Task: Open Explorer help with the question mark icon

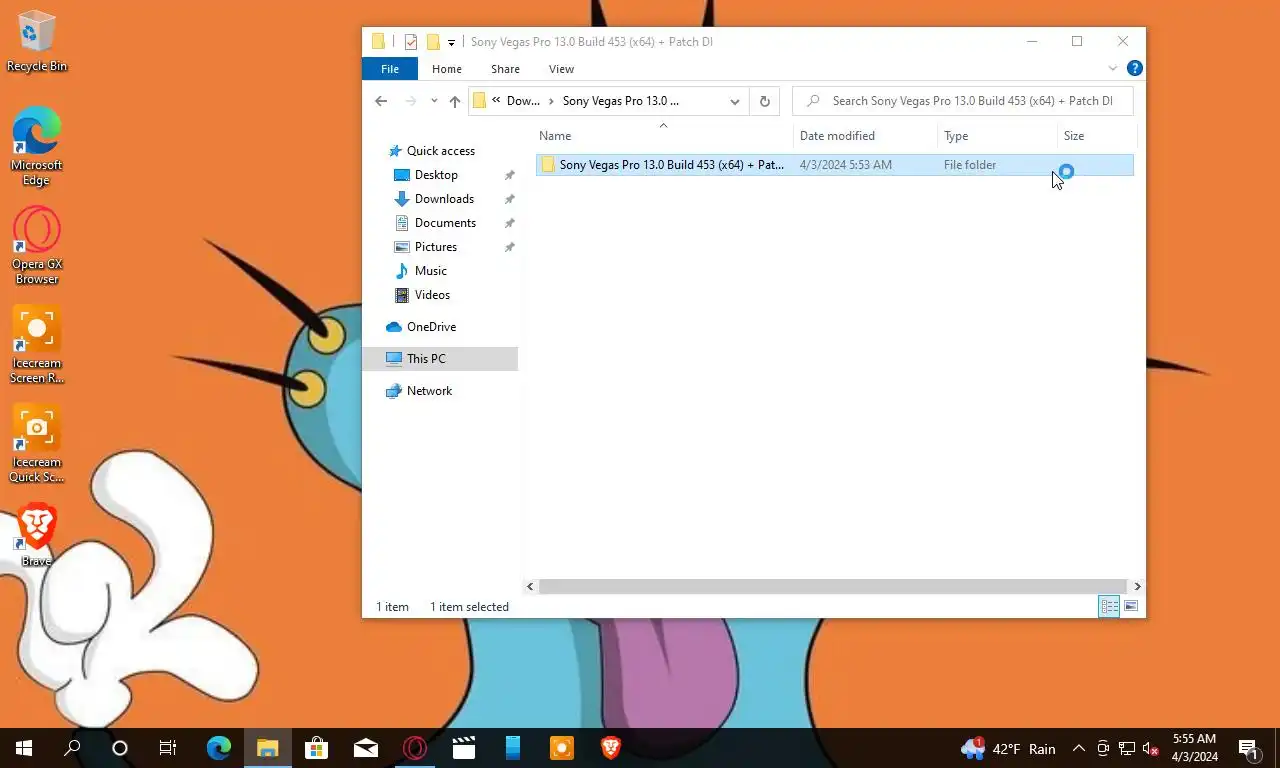Action: [1134, 69]
